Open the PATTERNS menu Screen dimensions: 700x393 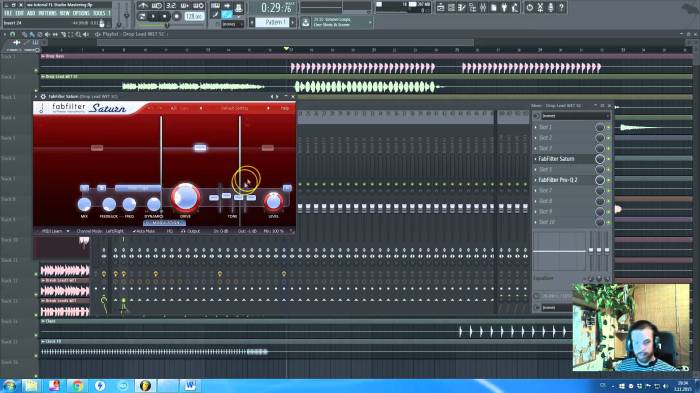pos(47,13)
